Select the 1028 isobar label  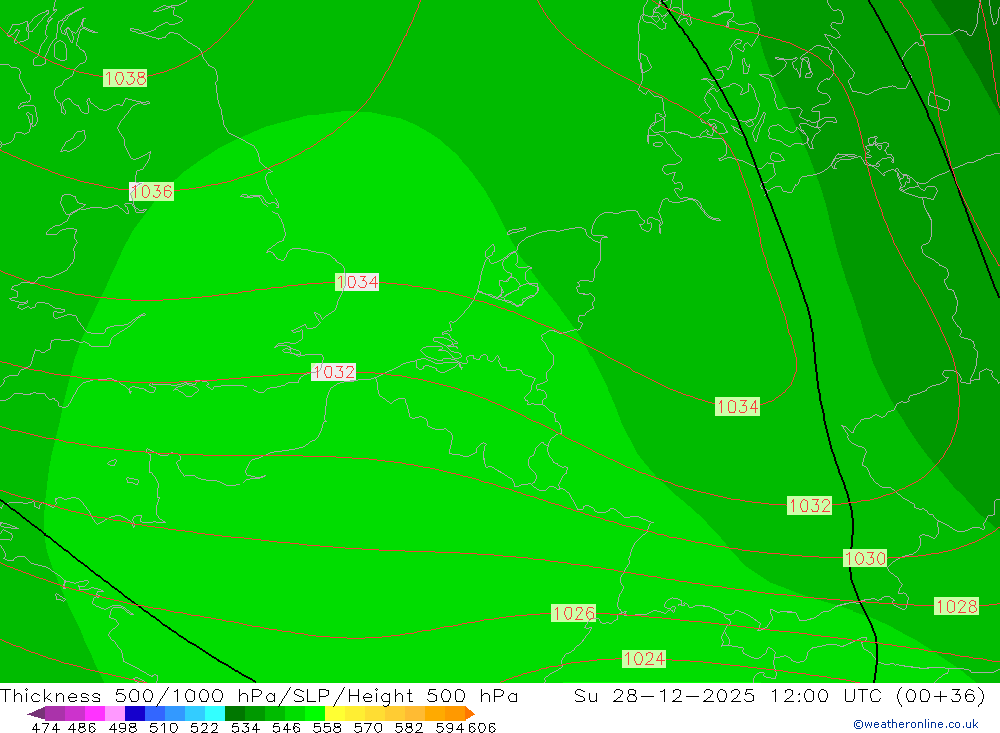click(x=957, y=606)
